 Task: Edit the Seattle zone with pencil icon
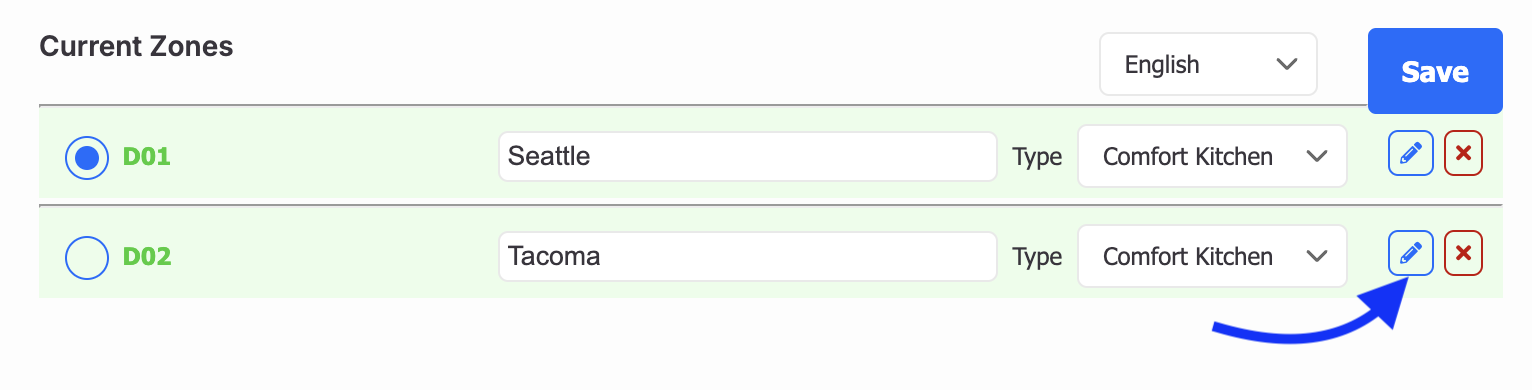1411,153
